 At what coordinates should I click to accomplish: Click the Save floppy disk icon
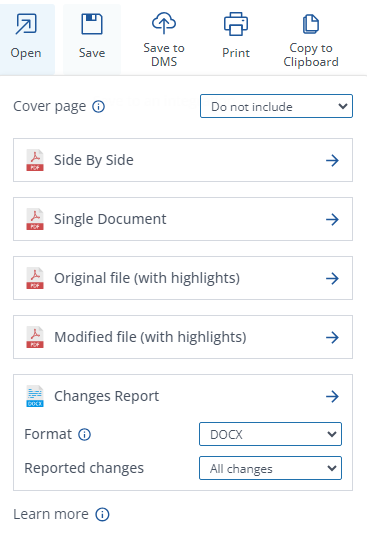click(92, 24)
